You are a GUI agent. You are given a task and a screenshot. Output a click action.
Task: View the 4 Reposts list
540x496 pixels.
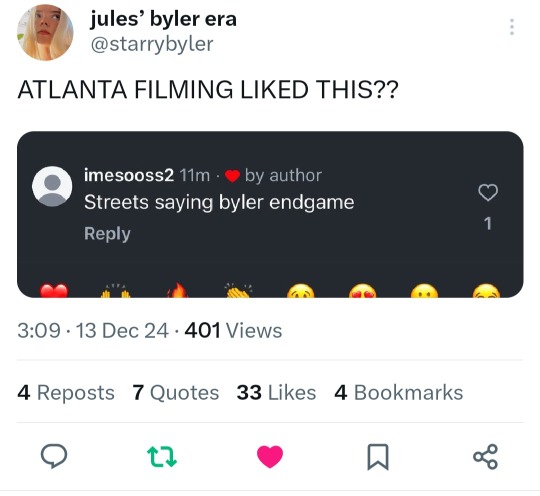(x=66, y=392)
